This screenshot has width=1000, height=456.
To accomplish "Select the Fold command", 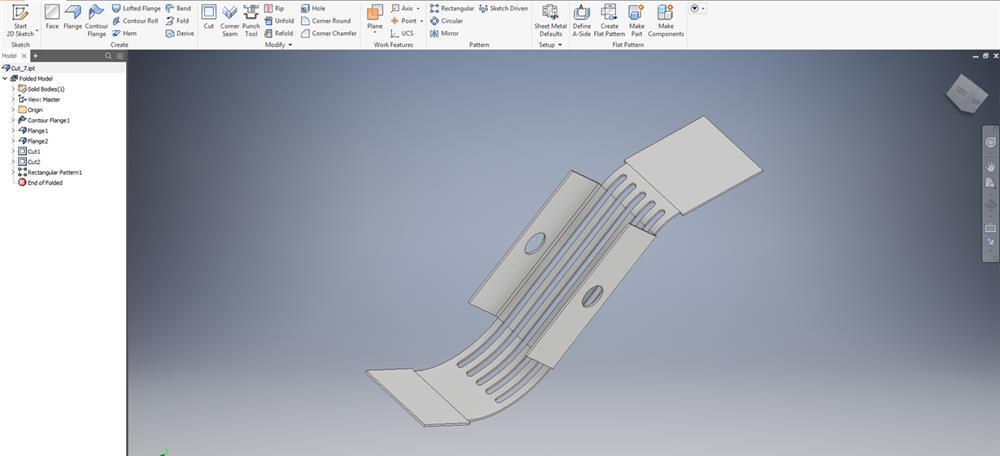I will pyautogui.click(x=177, y=20).
